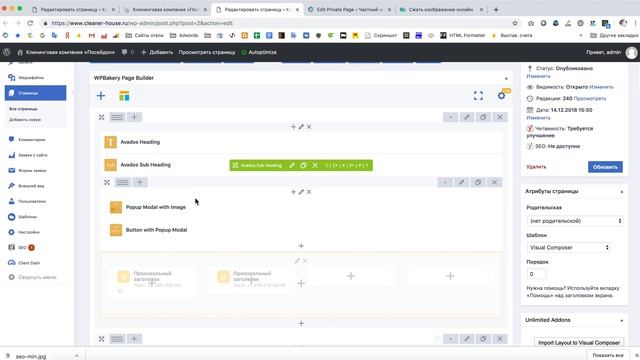The height and width of the screenshot is (360, 640).
Task: Reload the browser page
Action: [x=30, y=23]
